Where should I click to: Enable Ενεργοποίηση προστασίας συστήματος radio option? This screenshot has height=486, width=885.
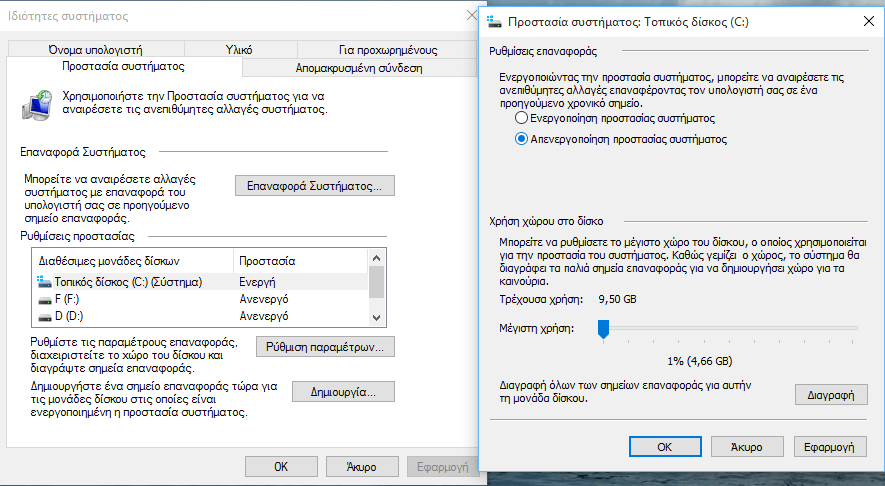pos(521,118)
